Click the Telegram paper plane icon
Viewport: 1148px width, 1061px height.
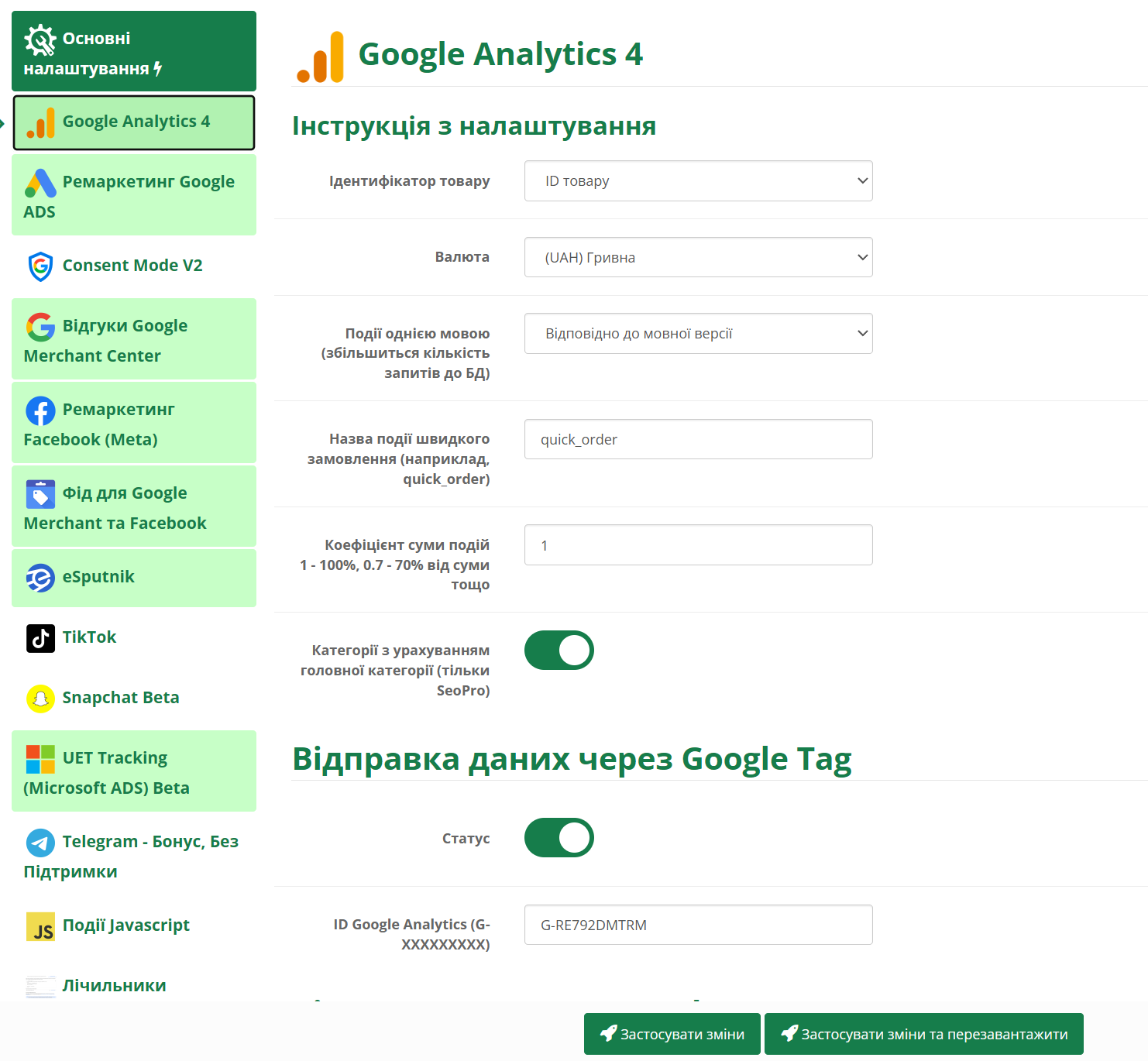pos(40,843)
